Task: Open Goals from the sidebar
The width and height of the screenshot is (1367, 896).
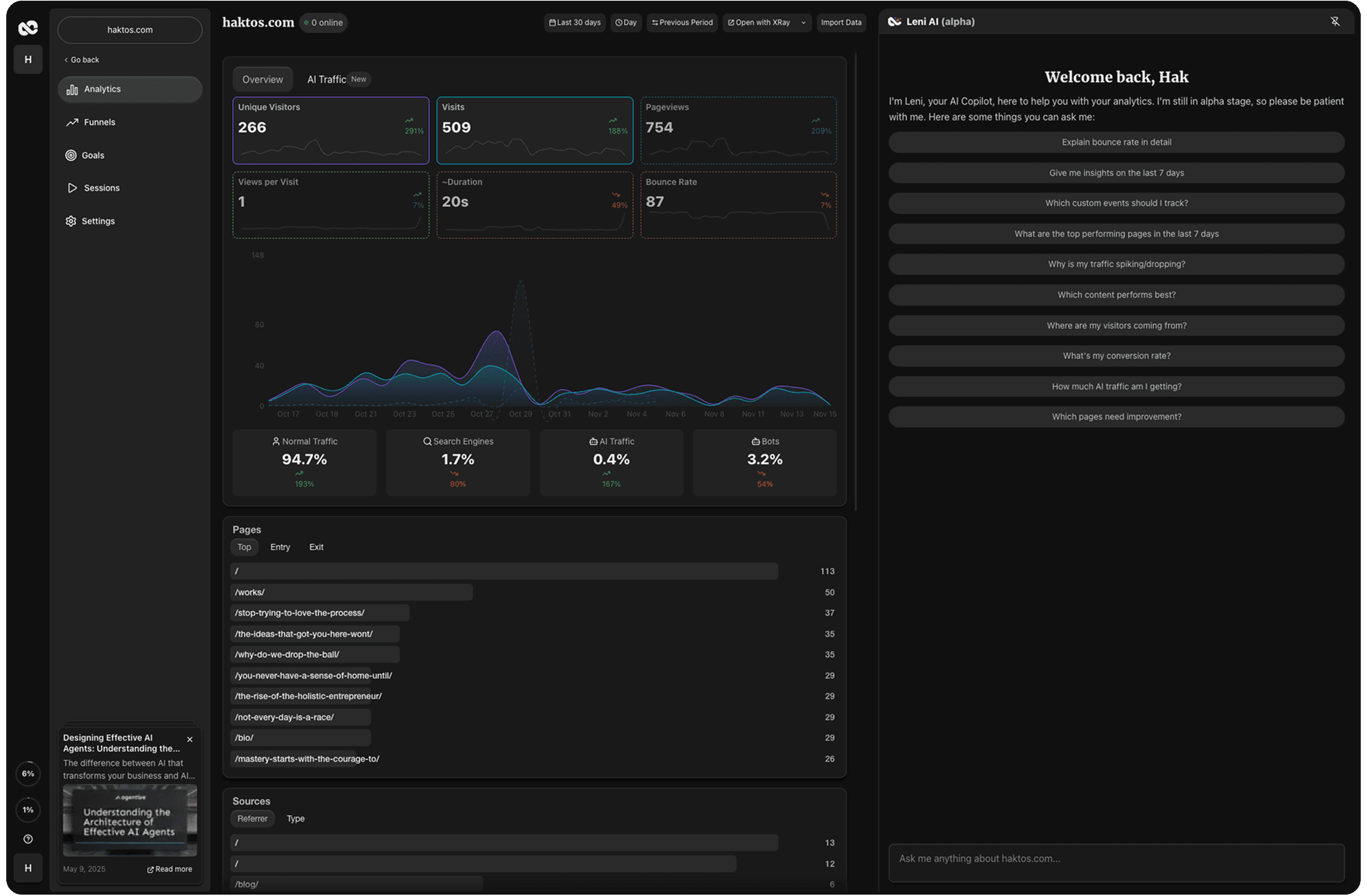Action: 92,155
